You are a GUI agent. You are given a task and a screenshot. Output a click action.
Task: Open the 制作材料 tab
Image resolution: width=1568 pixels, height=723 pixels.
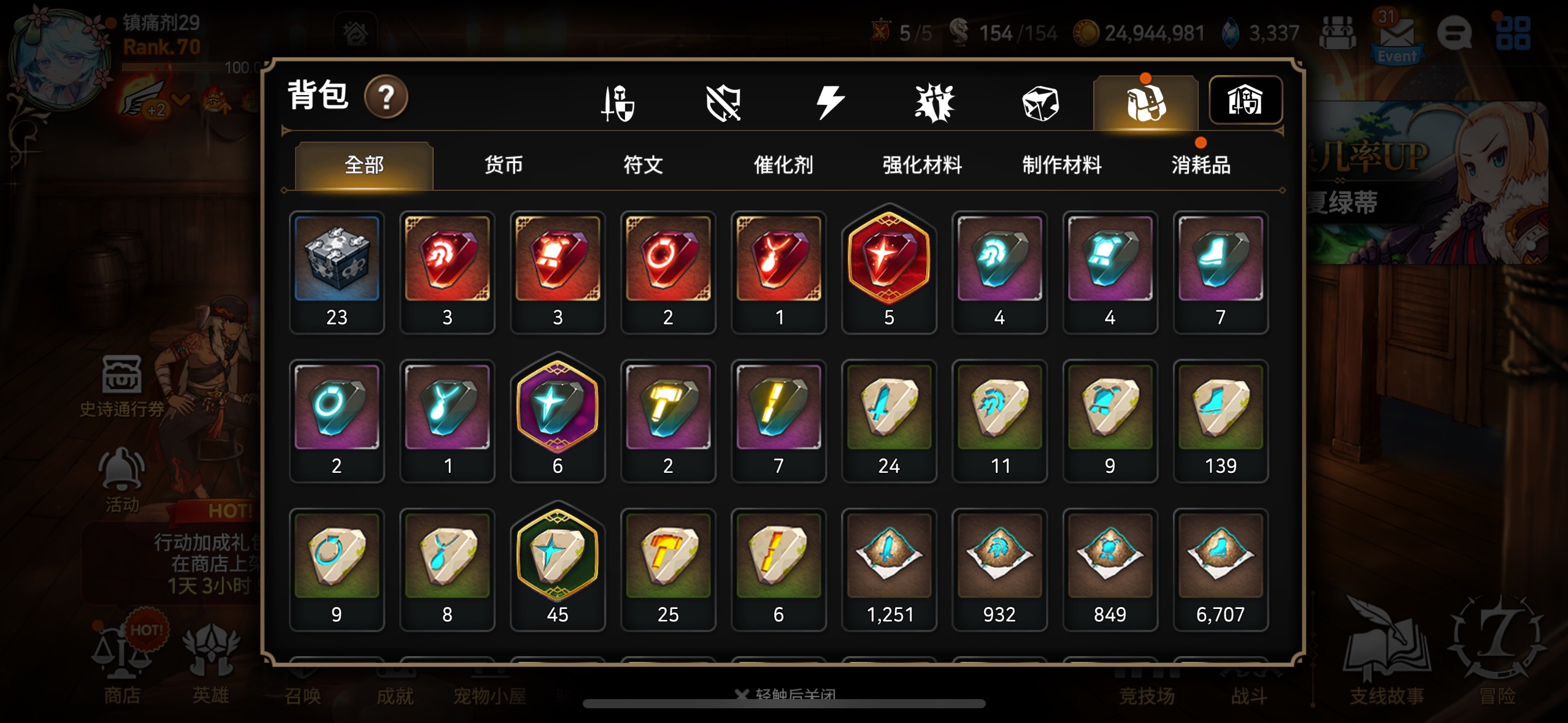[1062, 165]
